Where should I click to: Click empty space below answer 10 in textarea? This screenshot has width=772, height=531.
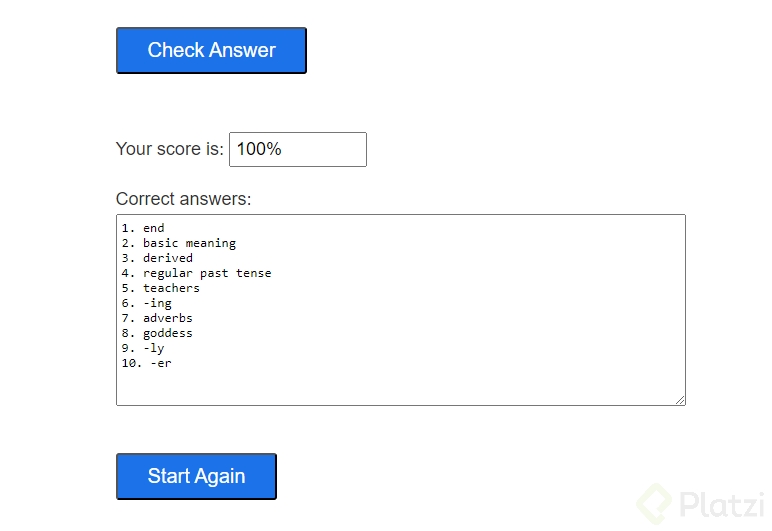point(400,385)
